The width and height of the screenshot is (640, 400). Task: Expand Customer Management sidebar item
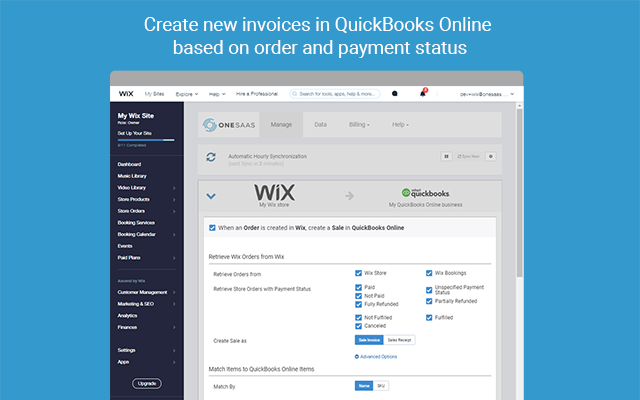(174, 292)
